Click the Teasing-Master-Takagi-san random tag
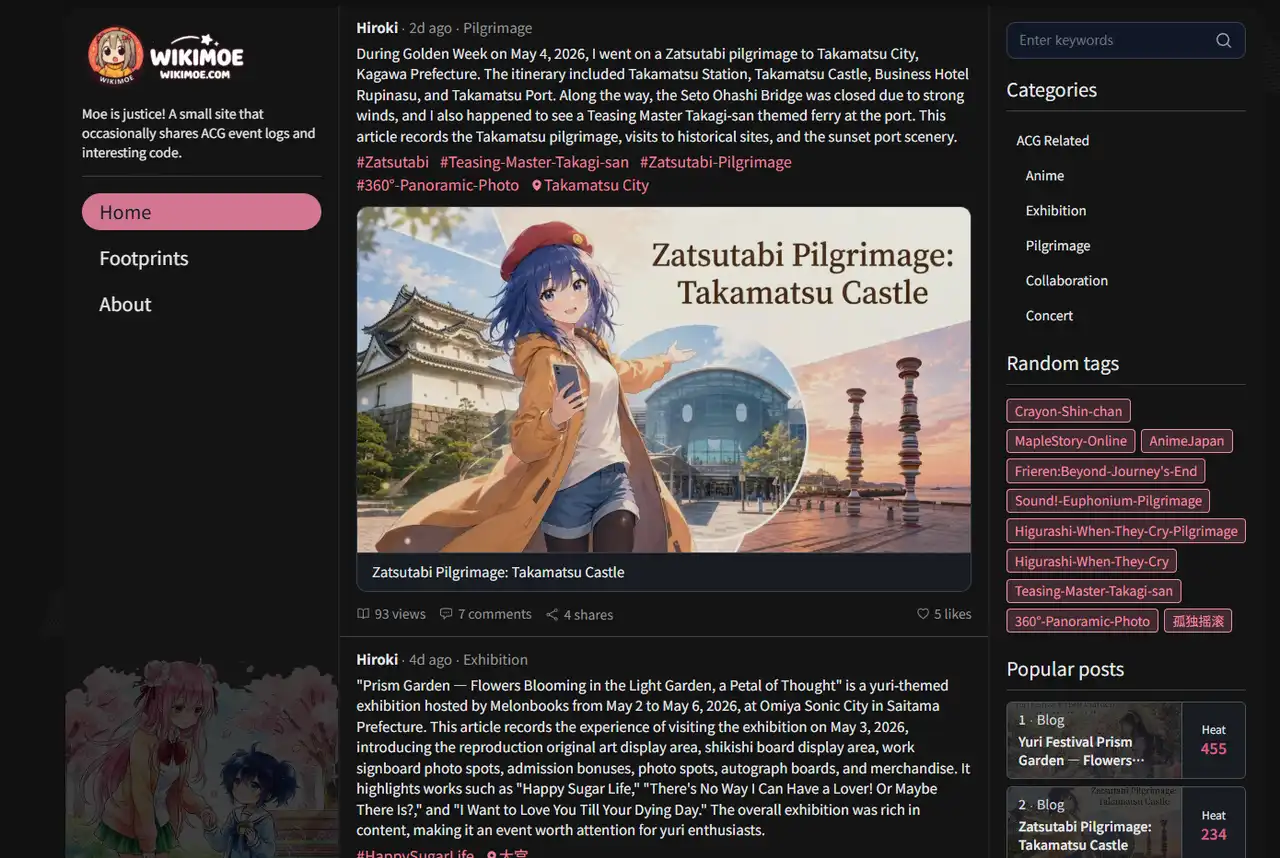 point(1094,591)
